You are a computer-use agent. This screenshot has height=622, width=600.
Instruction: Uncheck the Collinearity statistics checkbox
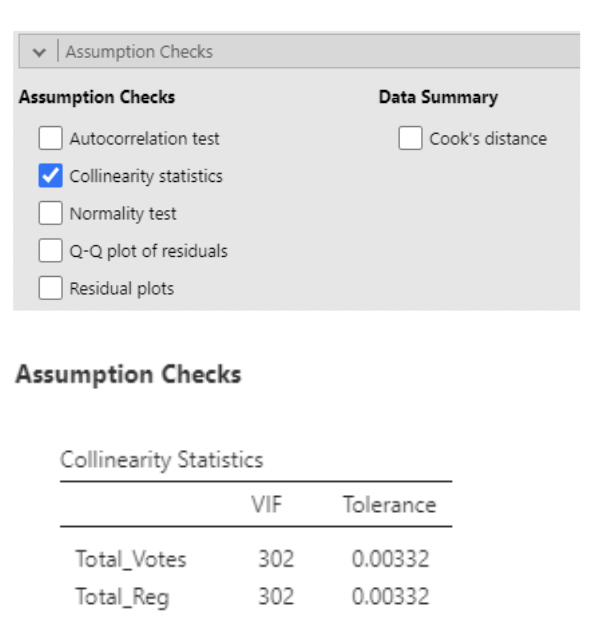(x=50, y=176)
